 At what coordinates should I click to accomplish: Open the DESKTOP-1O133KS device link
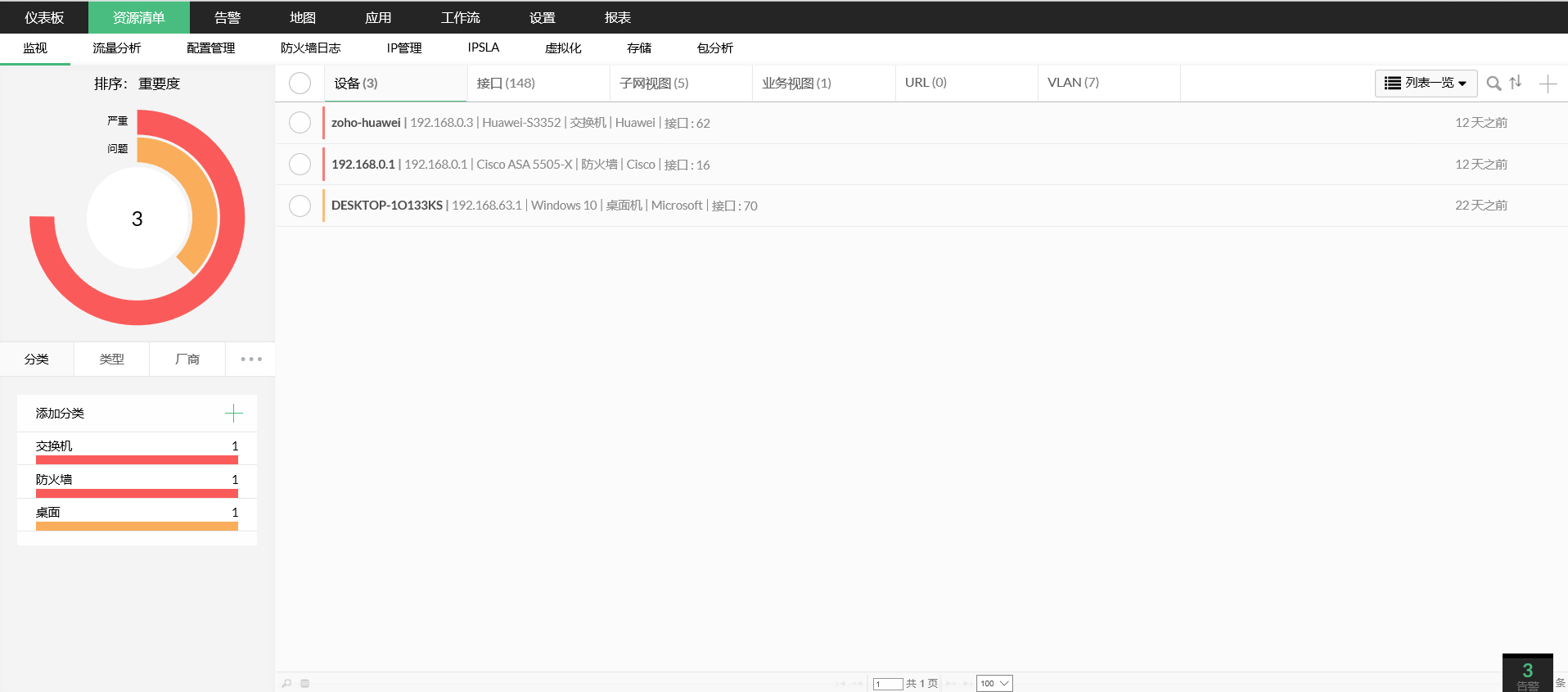386,206
